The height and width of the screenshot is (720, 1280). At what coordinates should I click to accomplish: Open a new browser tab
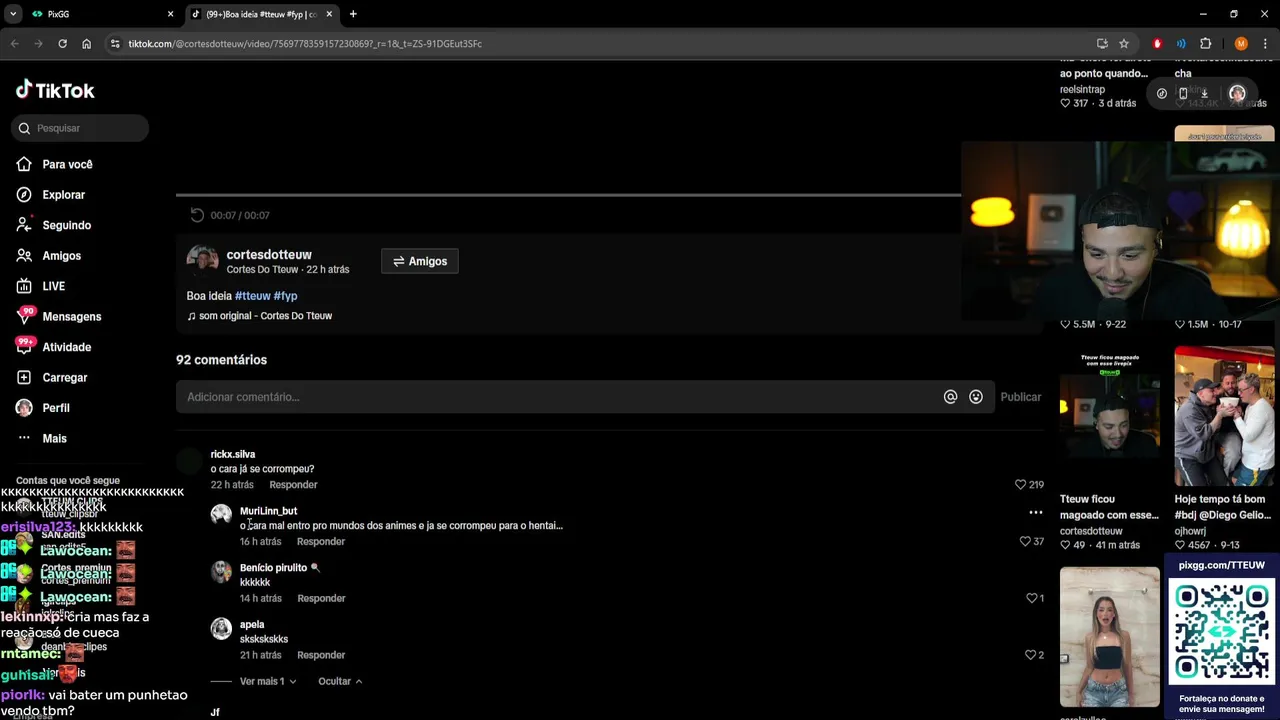353,14
